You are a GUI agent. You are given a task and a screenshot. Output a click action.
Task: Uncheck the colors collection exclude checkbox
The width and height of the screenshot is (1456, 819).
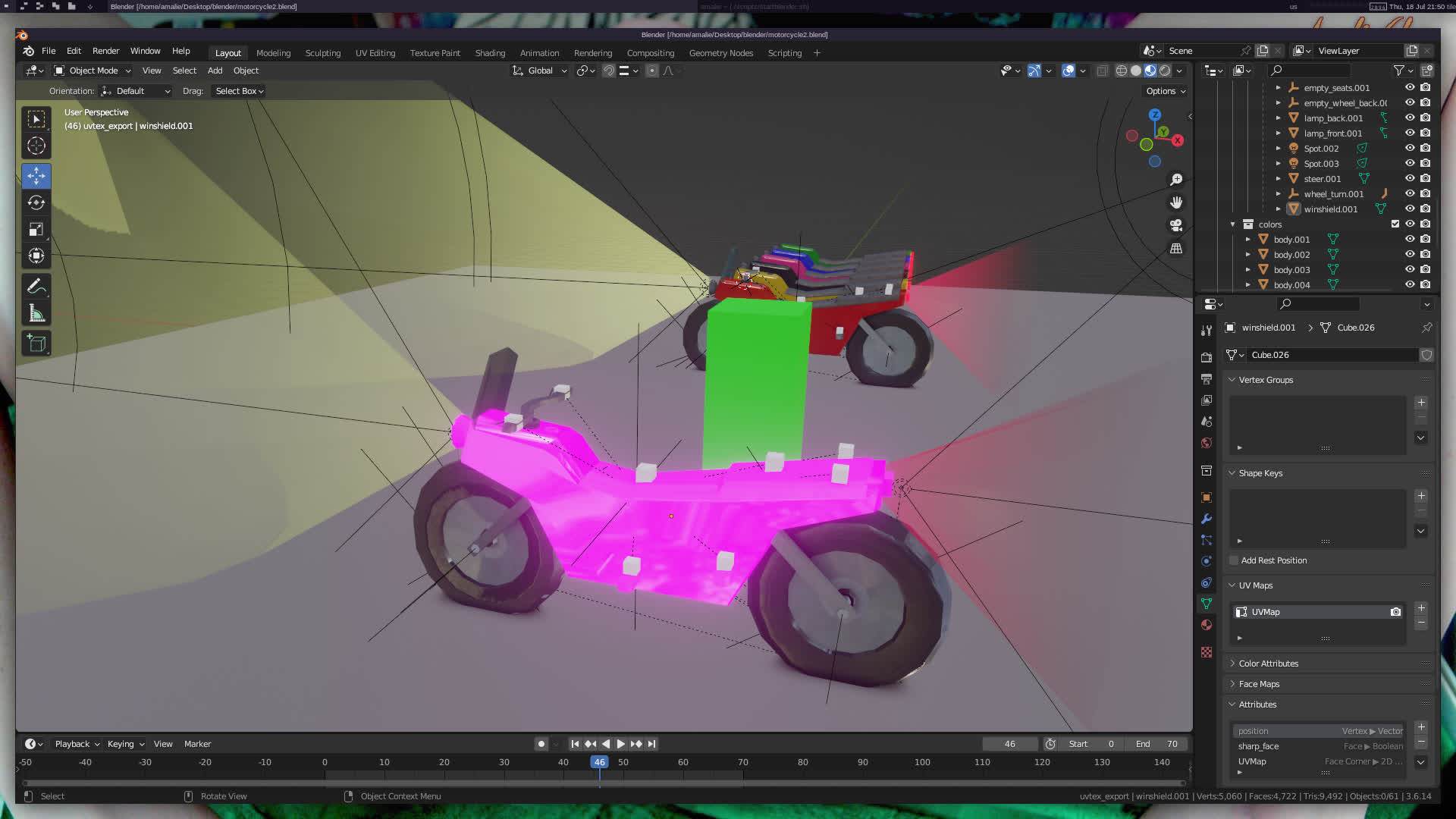click(1395, 224)
